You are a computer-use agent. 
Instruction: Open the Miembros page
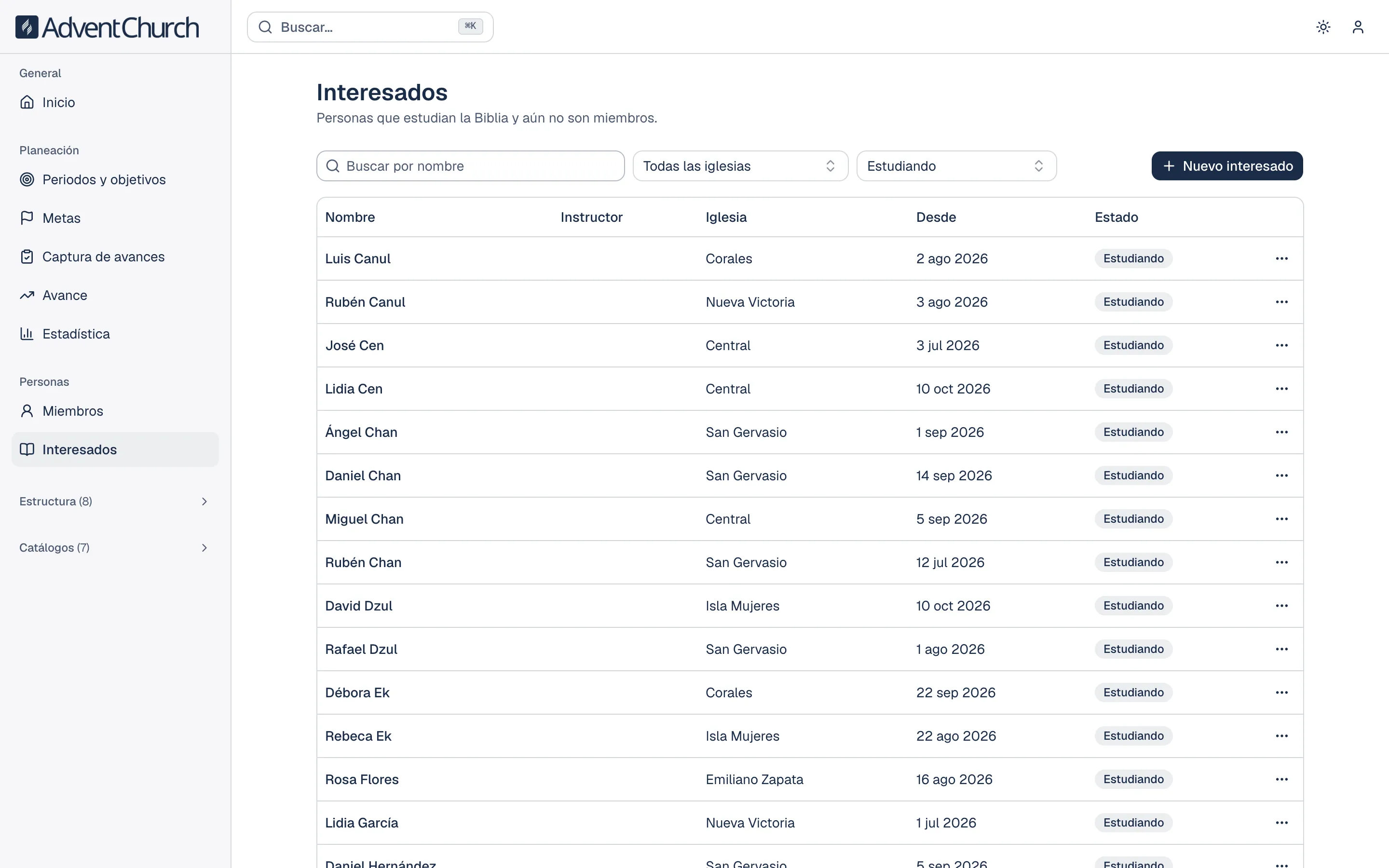pos(115,411)
